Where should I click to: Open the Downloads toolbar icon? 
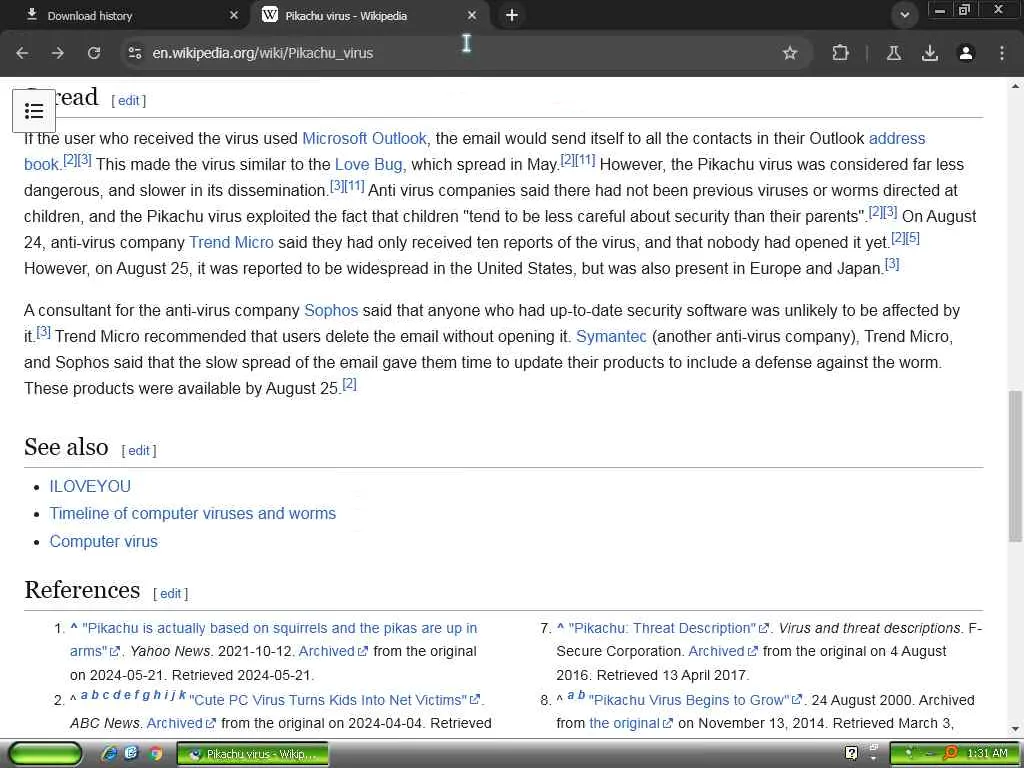(930, 53)
